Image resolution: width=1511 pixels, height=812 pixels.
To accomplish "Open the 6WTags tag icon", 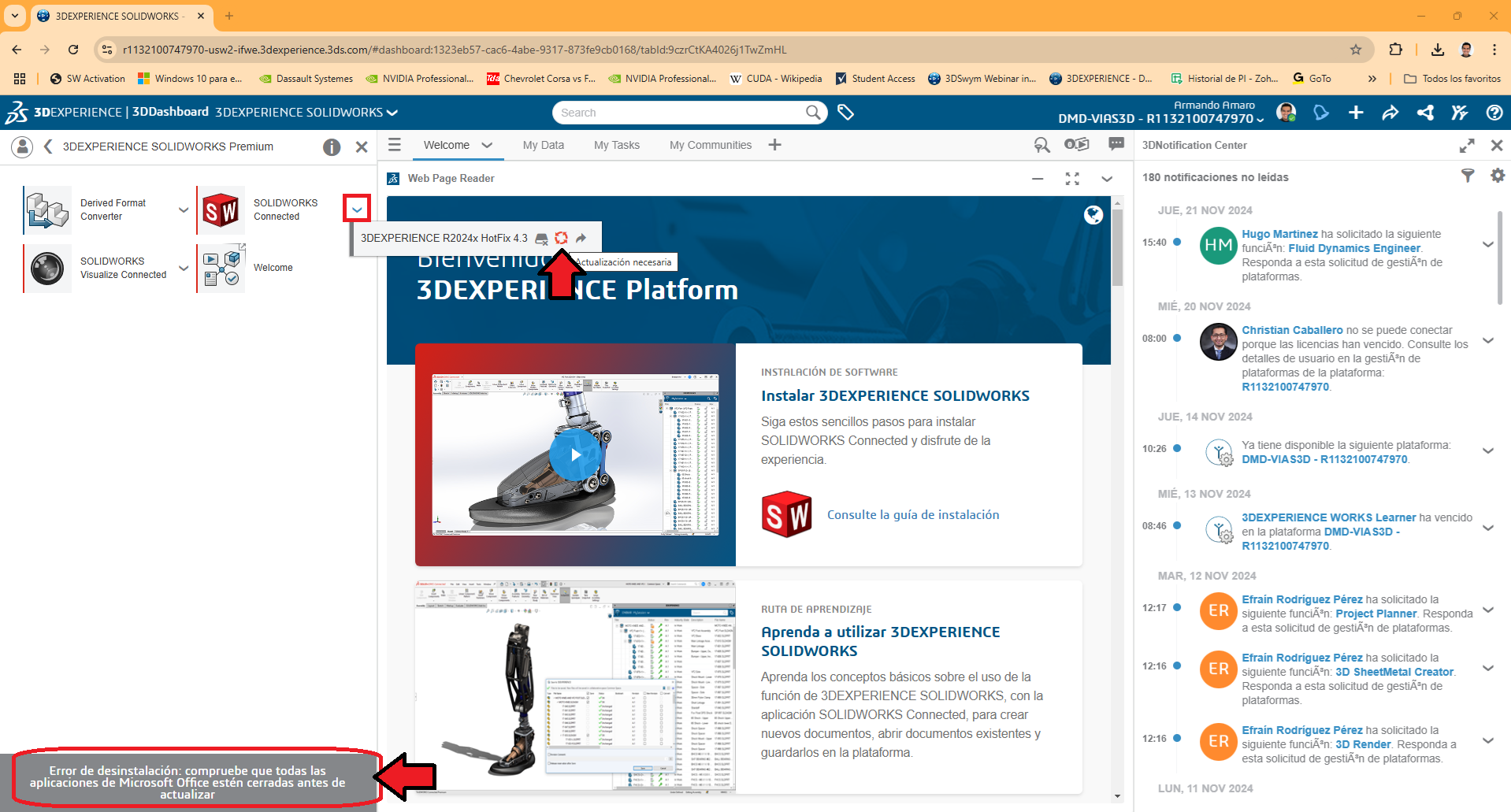I will click(845, 113).
